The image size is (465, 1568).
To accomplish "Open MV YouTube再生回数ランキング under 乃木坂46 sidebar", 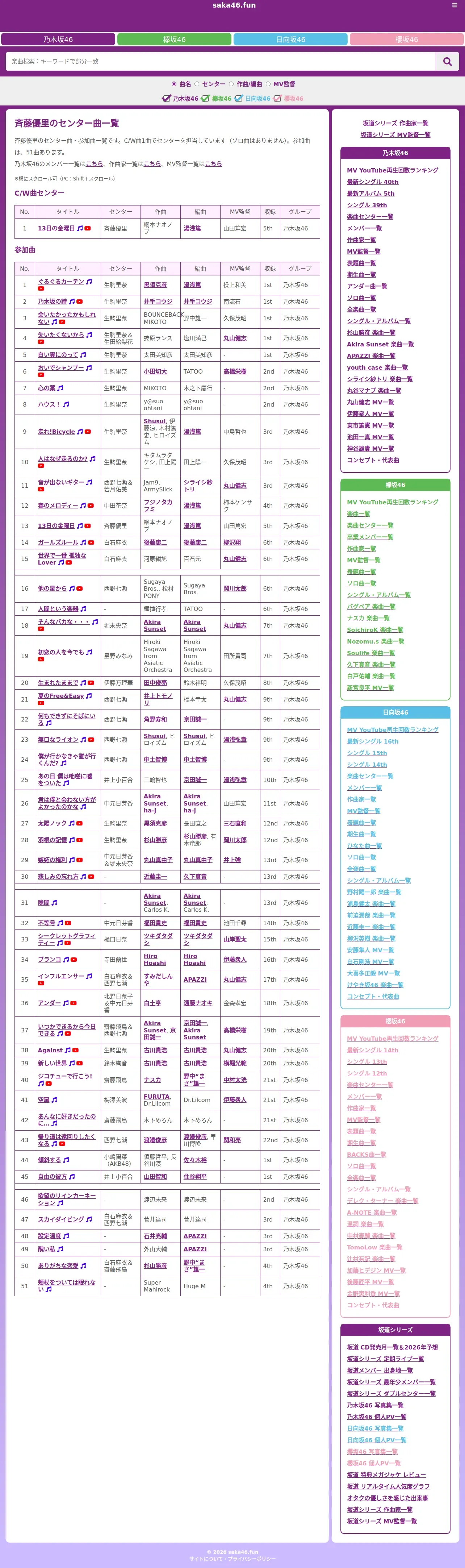I will pyautogui.click(x=393, y=170).
